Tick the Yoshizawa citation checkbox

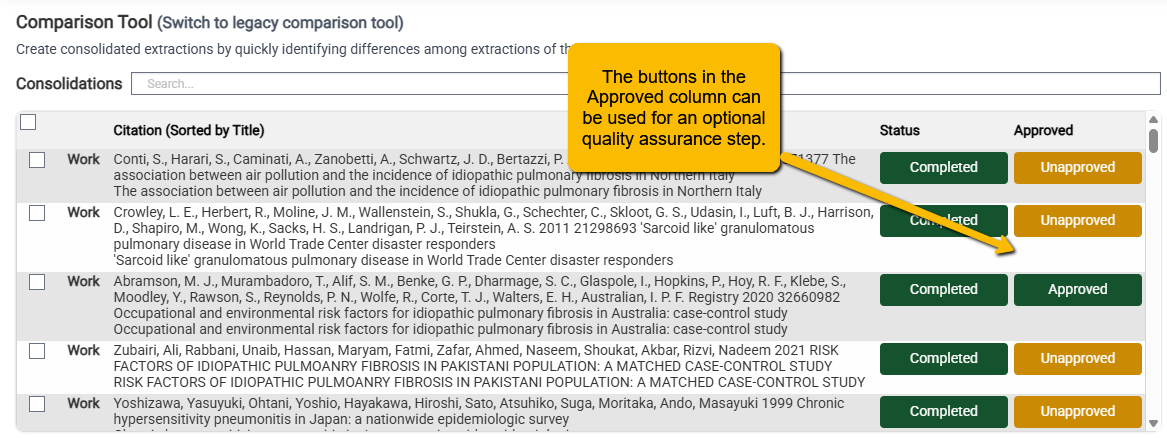coord(37,405)
